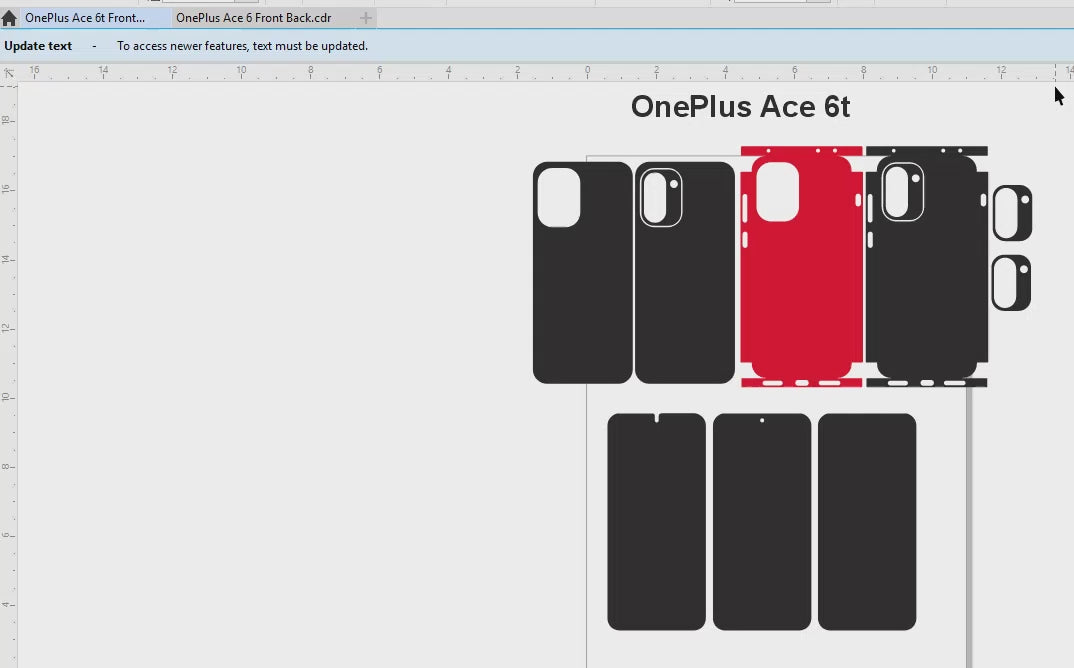Viewport: 1074px width, 668px height.
Task: Select the upper small camera lens skin piece
Action: (1012, 212)
